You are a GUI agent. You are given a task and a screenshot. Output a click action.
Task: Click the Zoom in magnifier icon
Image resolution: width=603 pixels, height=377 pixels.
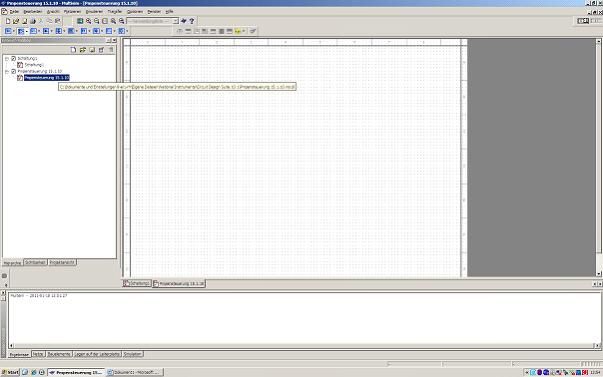[x=88, y=21]
